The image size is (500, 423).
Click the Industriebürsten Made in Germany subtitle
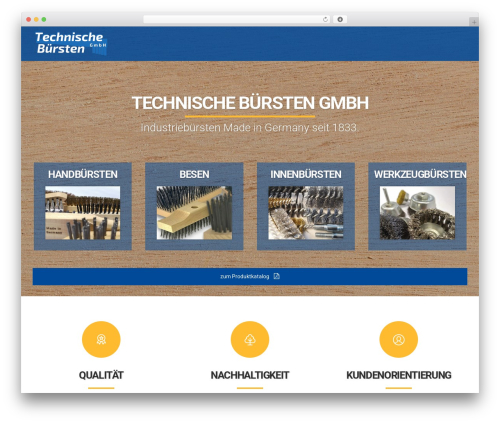(250, 128)
